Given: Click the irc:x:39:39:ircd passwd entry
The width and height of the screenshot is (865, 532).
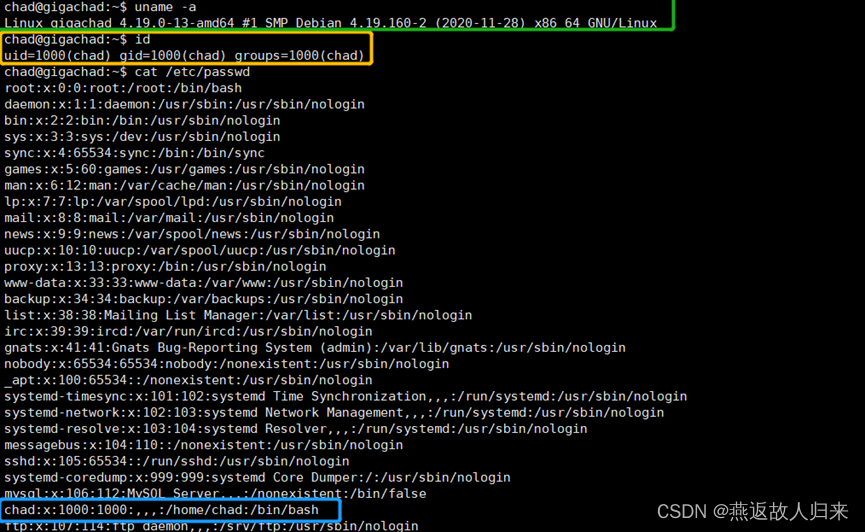Looking at the screenshot, I should pyautogui.click(x=188, y=332).
